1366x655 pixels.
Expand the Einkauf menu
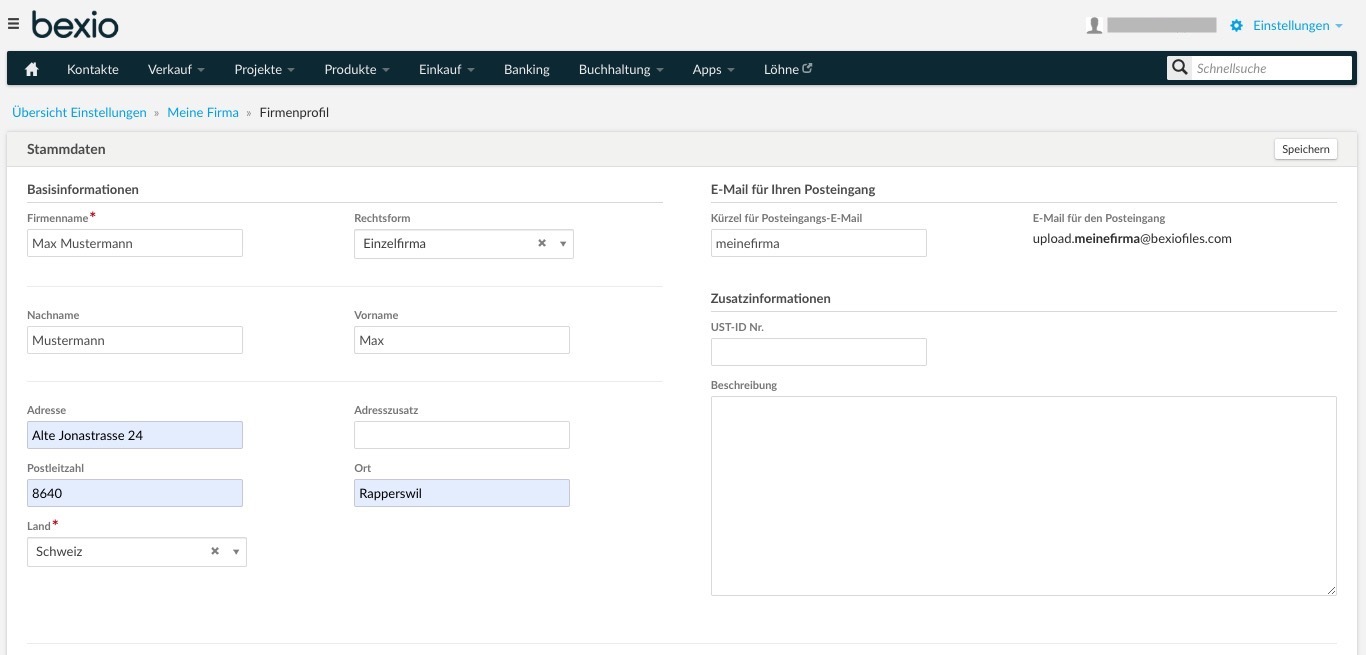point(446,69)
